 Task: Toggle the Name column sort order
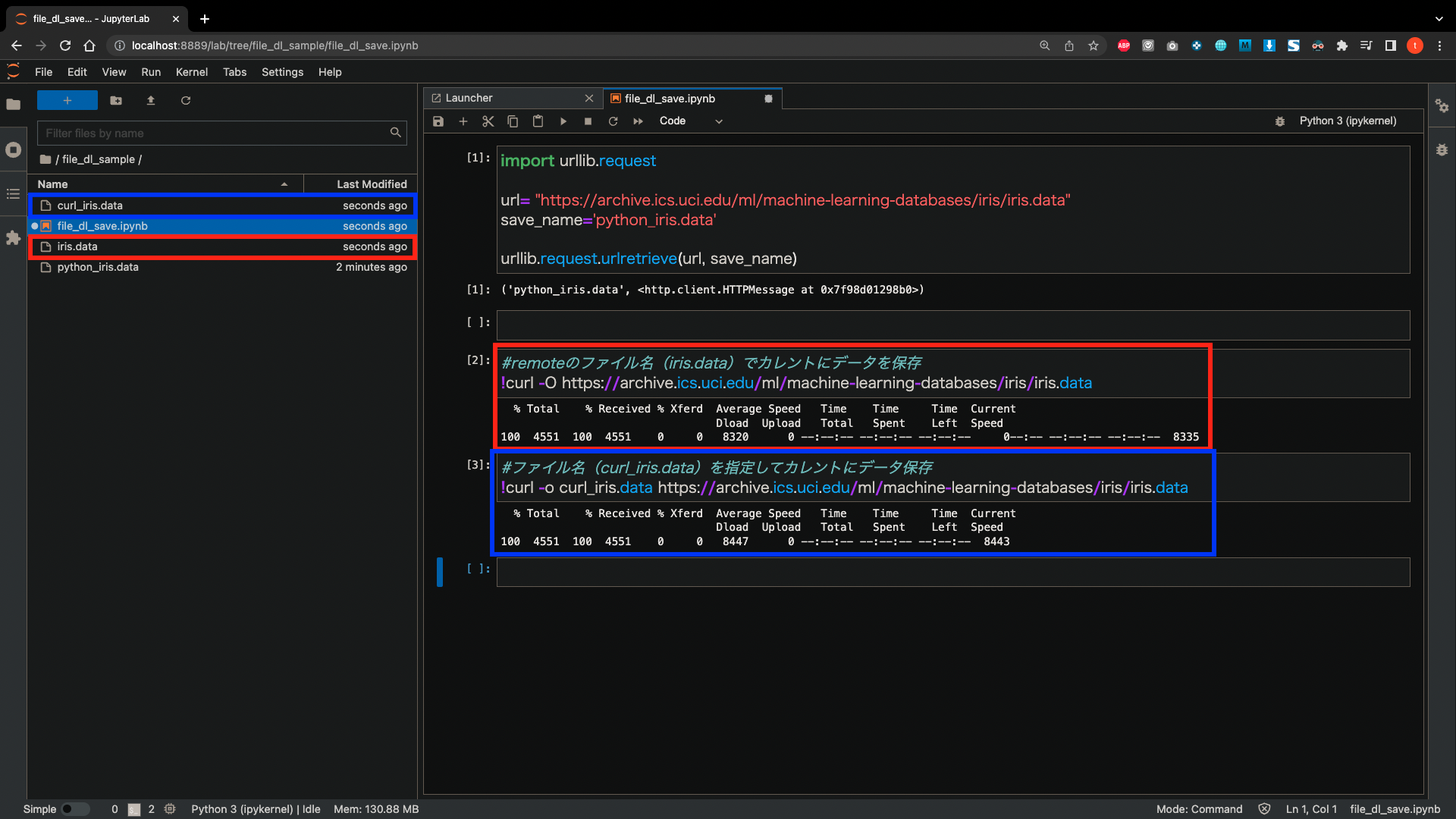pos(284,184)
